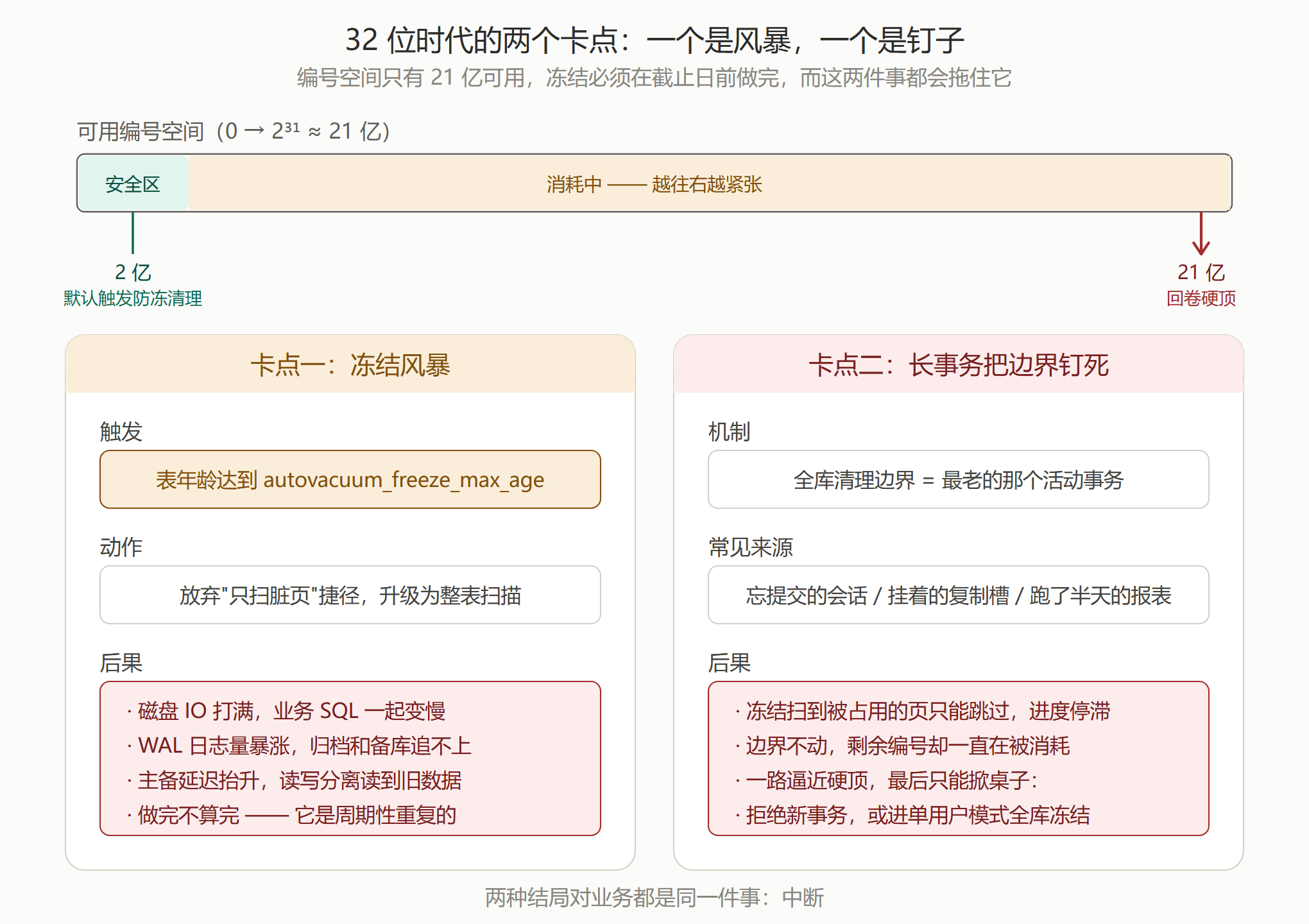Click the title '32 位时代的两个卡点'
The width and height of the screenshot is (1309, 924).
click(x=481, y=40)
